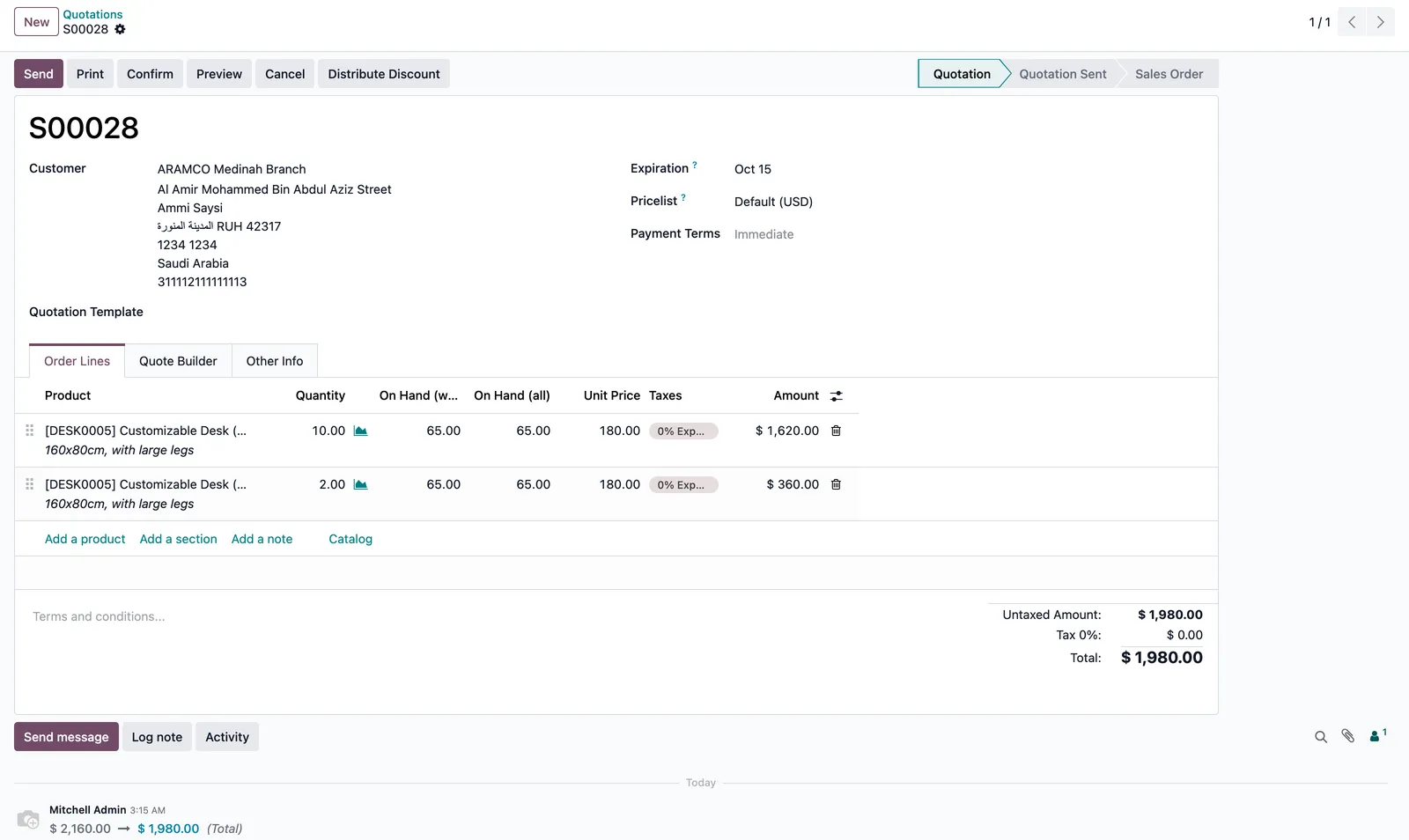Switch to the Quote Builder tab

(x=178, y=361)
